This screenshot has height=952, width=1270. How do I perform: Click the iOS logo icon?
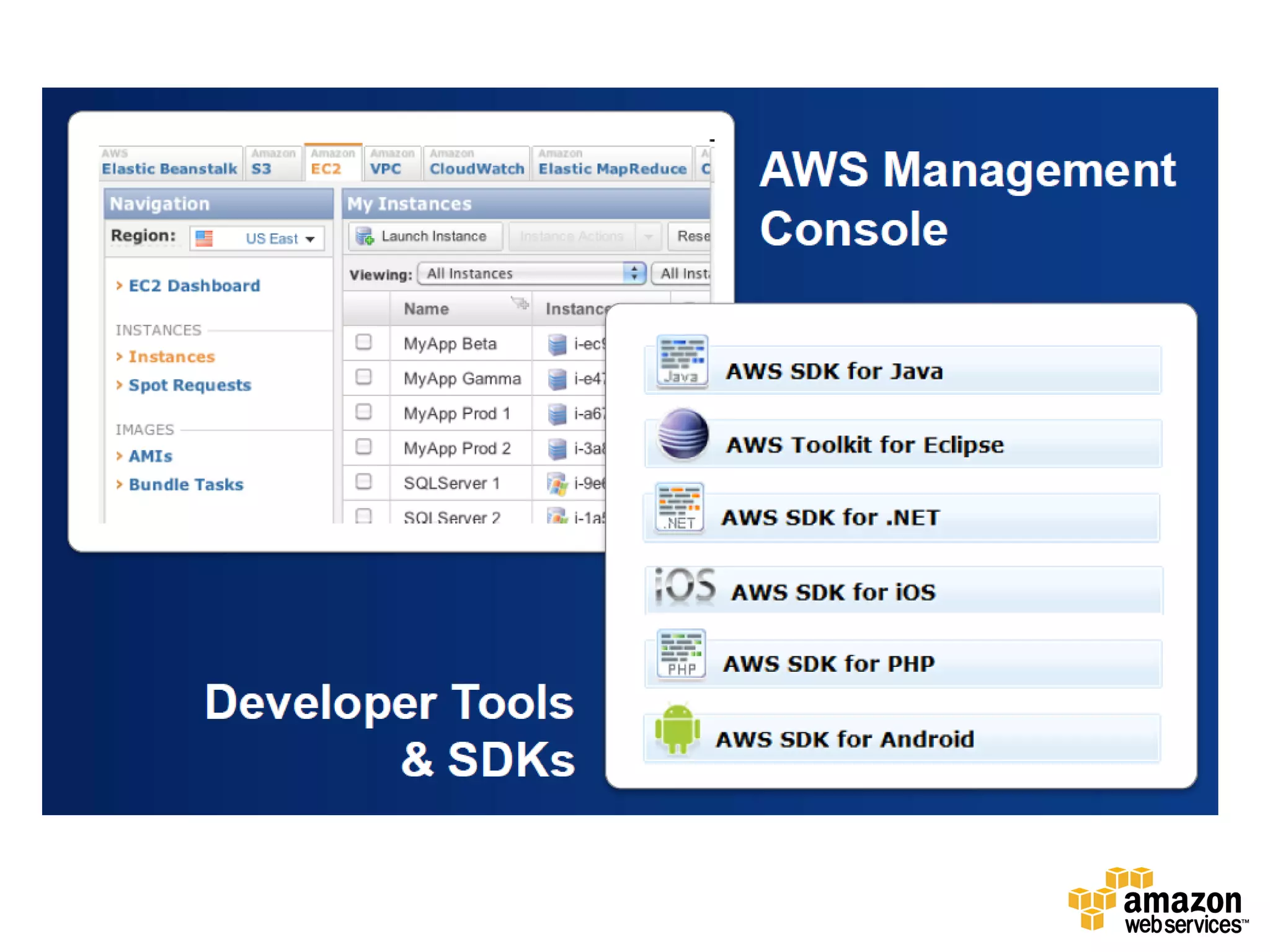(685, 586)
